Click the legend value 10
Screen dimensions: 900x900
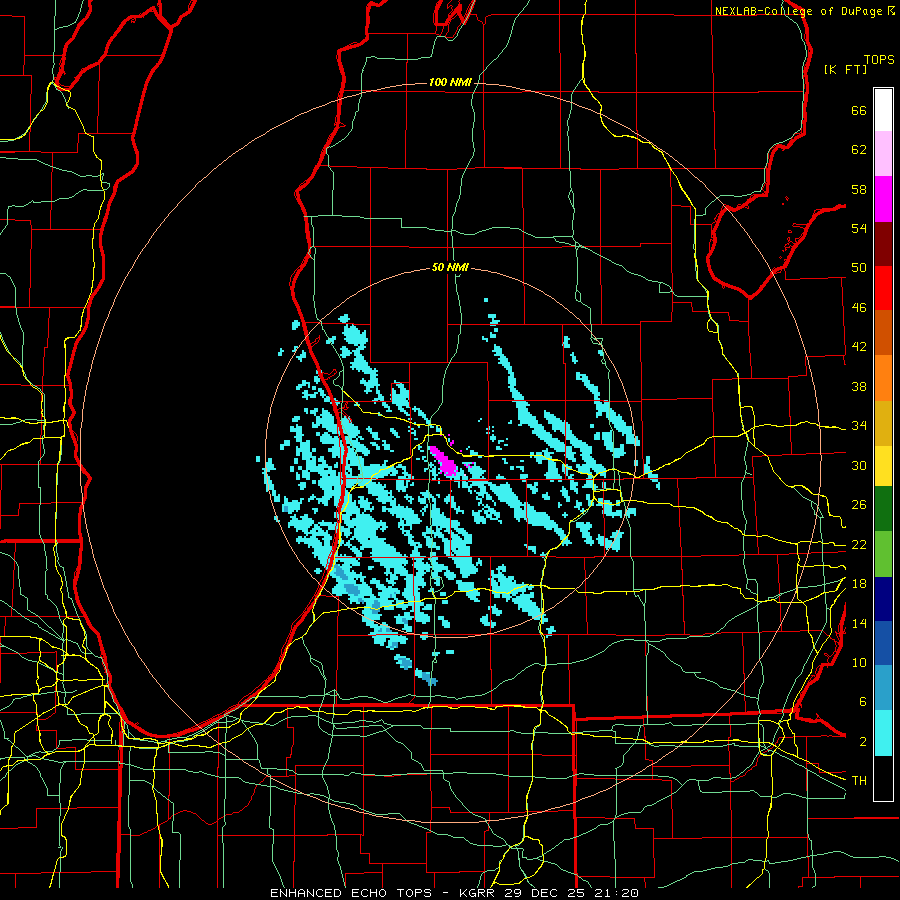859,662
